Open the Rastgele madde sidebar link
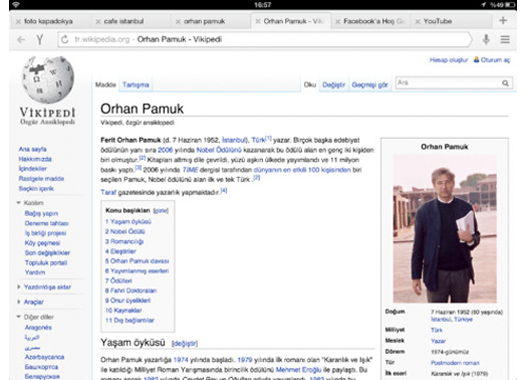The height and width of the screenshot is (380, 525). point(41,178)
